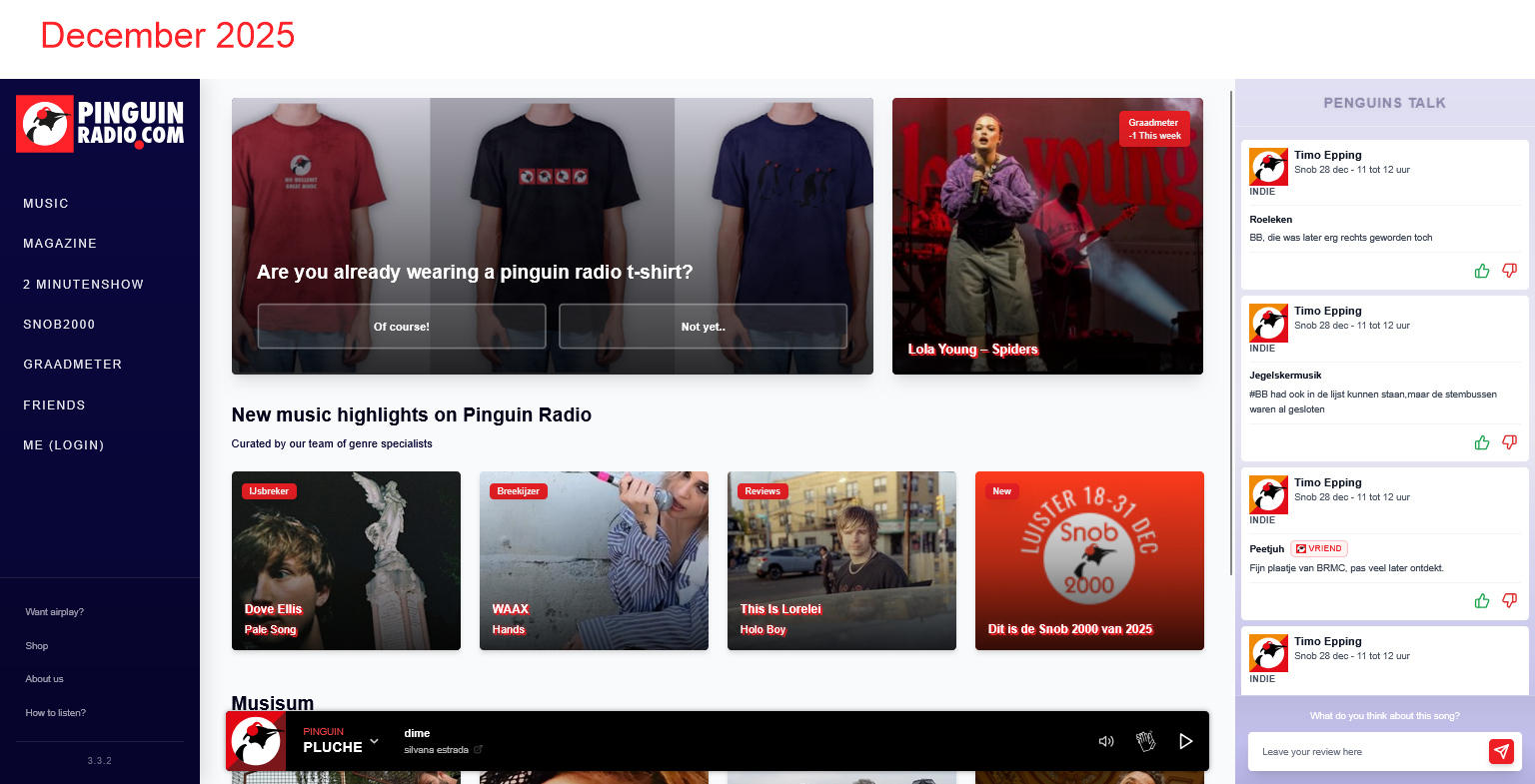The image size is (1535, 784).
Task: Send review with the red paper plane button
Action: [1501, 752]
